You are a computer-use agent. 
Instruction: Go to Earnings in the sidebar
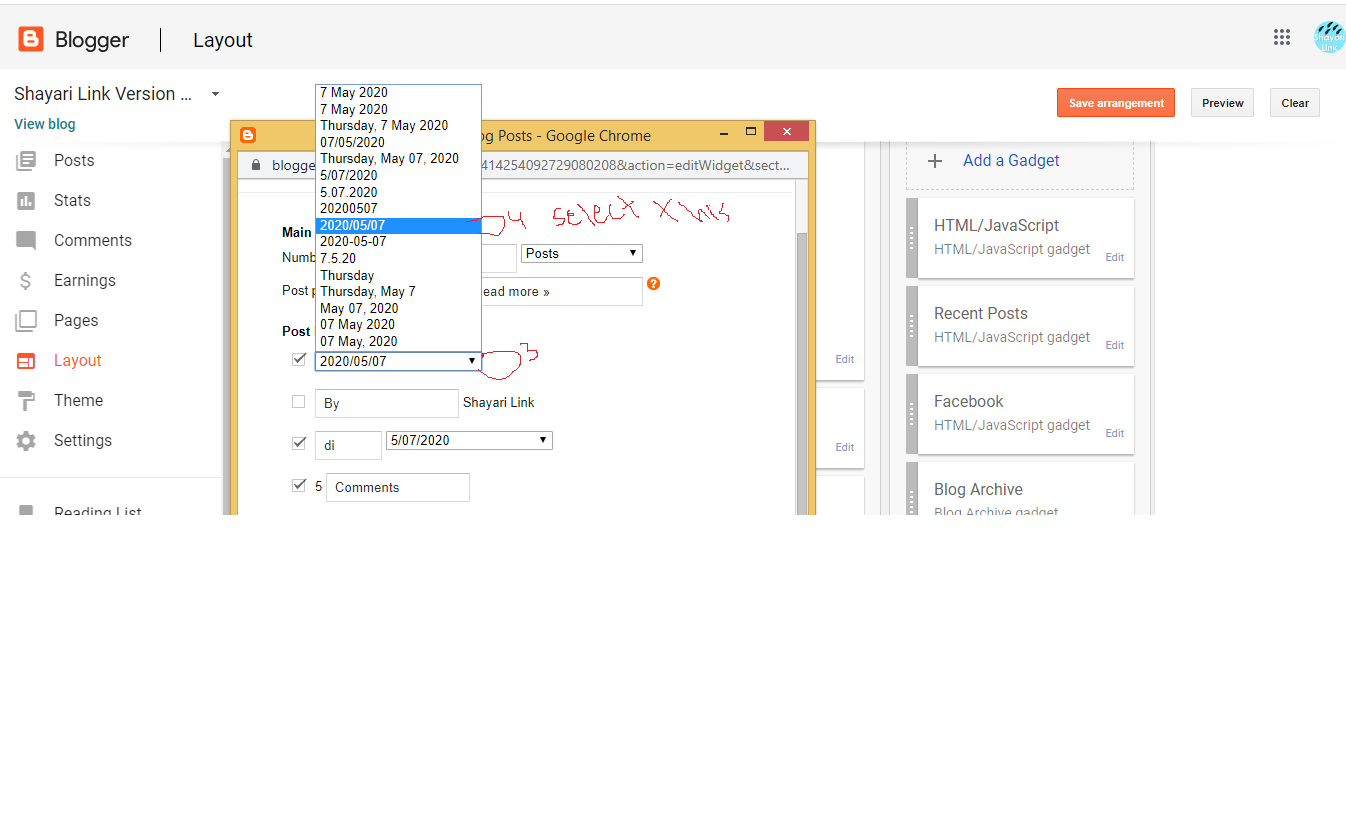coord(85,281)
